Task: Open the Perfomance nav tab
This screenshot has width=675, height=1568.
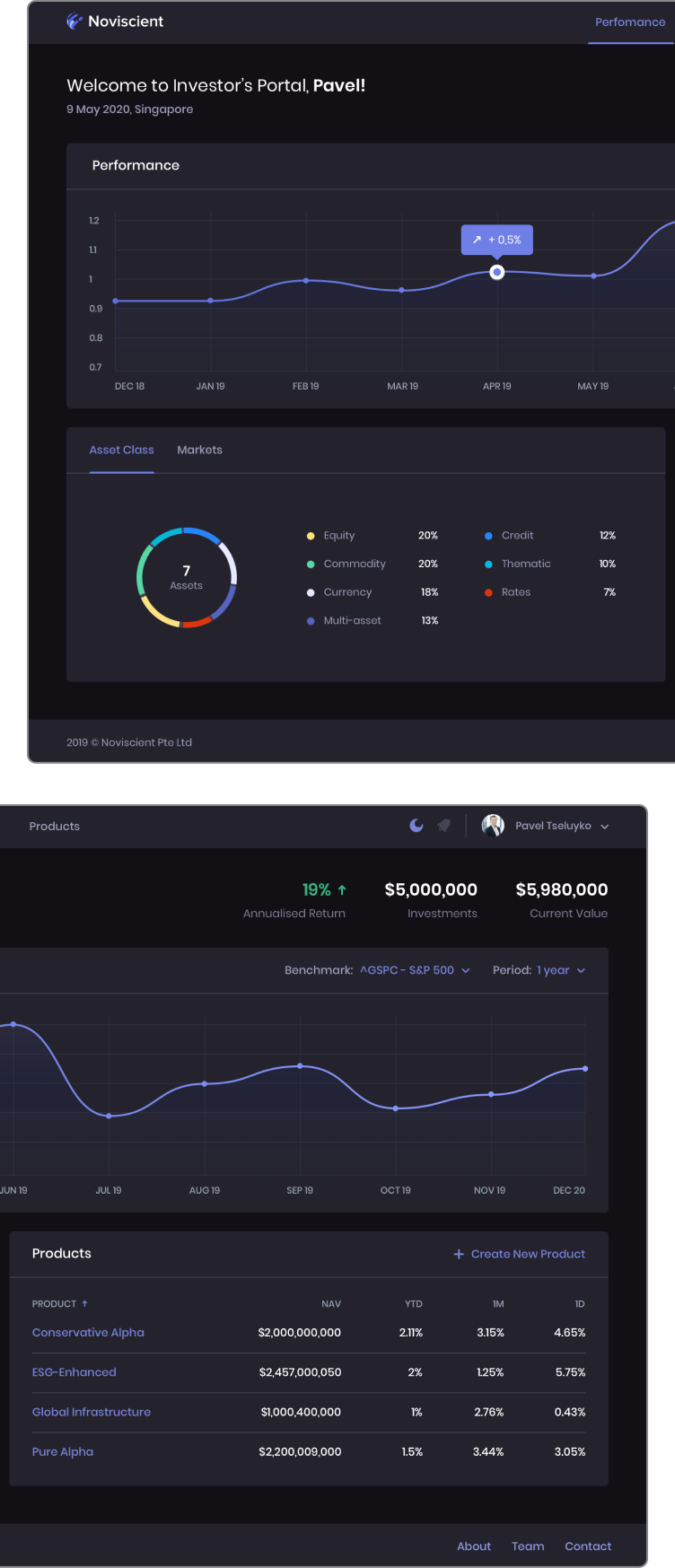Action: (x=630, y=22)
